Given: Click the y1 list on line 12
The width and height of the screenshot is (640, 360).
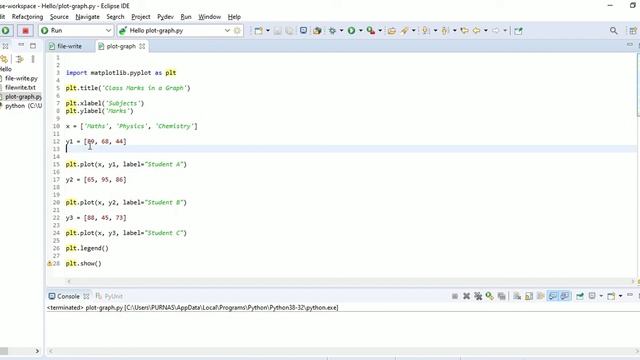Looking at the screenshot, I should click(x=105, y=141).
